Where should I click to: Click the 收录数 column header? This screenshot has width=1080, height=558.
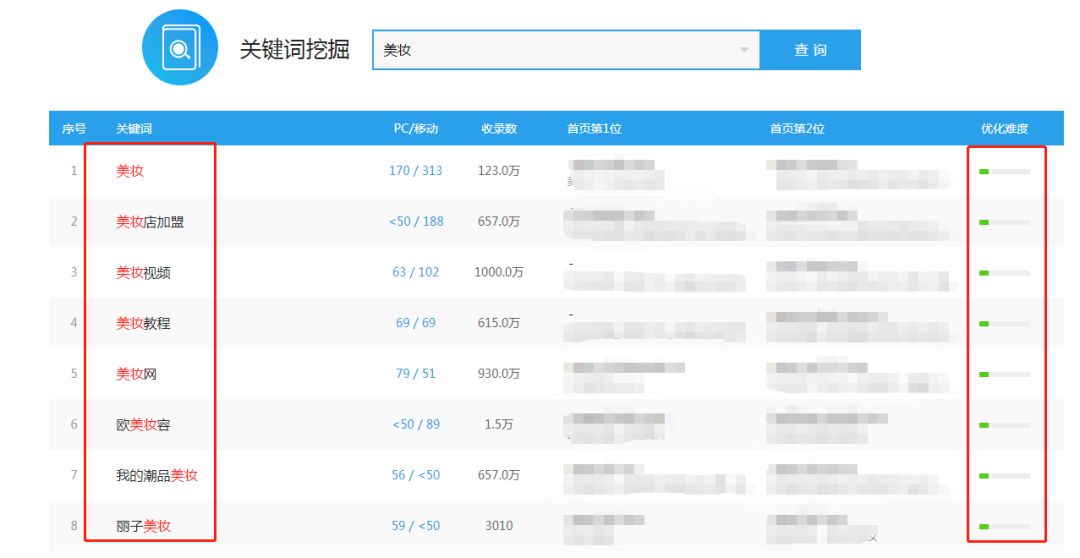tap(499, 129)
